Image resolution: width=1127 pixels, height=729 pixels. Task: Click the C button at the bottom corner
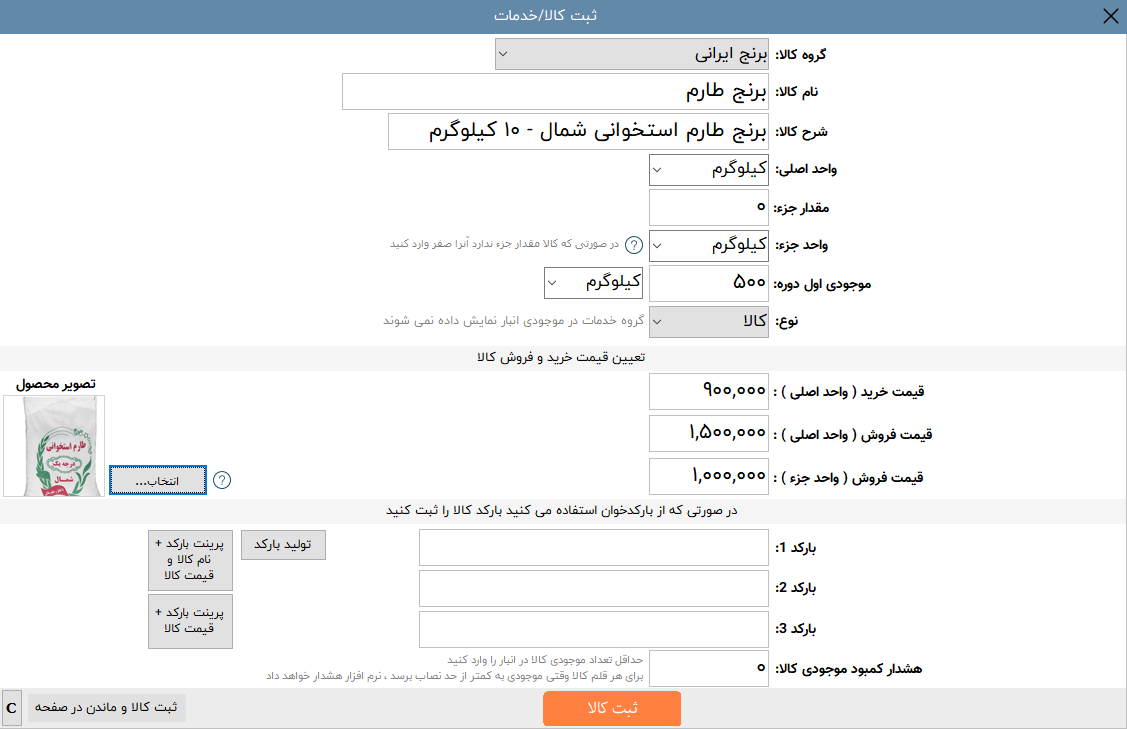coord(12,708)
